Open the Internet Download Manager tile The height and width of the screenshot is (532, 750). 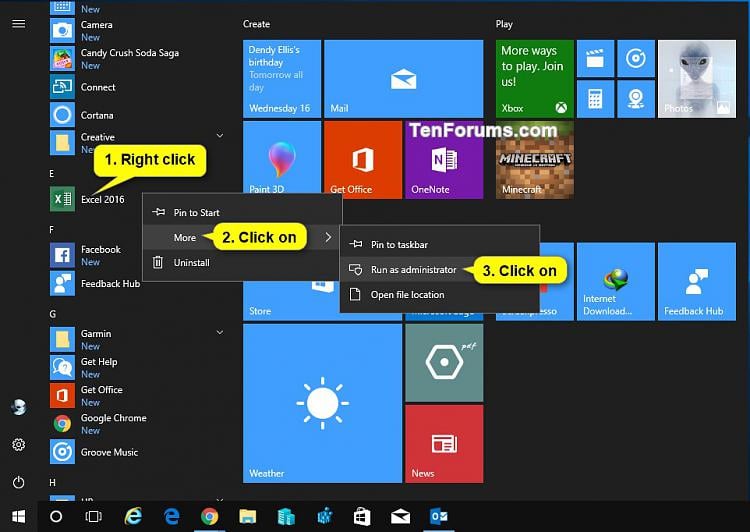click(x=616, y=281)
